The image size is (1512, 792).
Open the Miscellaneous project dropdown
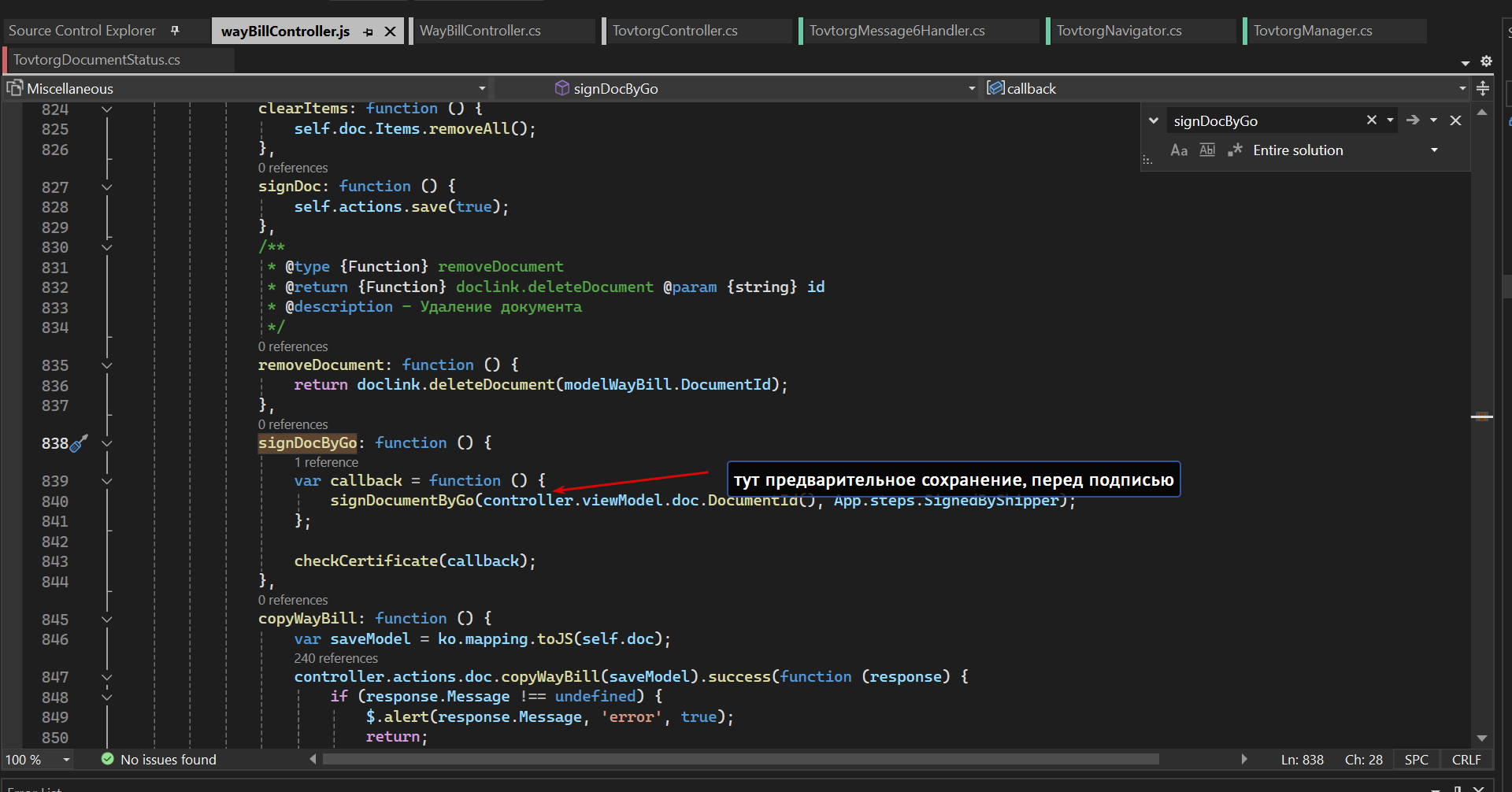tap(482, 88)
